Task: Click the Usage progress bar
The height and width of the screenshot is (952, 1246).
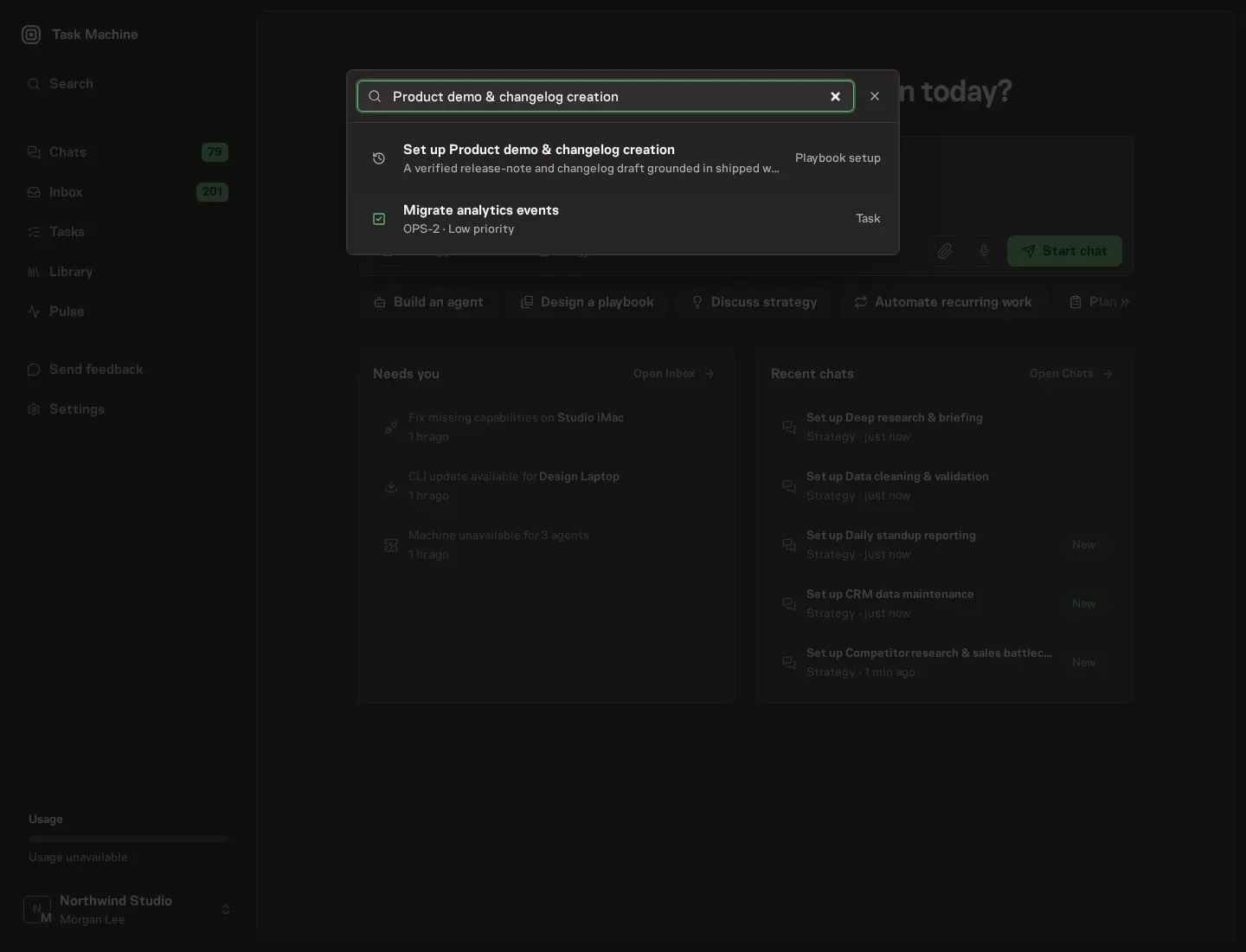Action: point(128,839)
